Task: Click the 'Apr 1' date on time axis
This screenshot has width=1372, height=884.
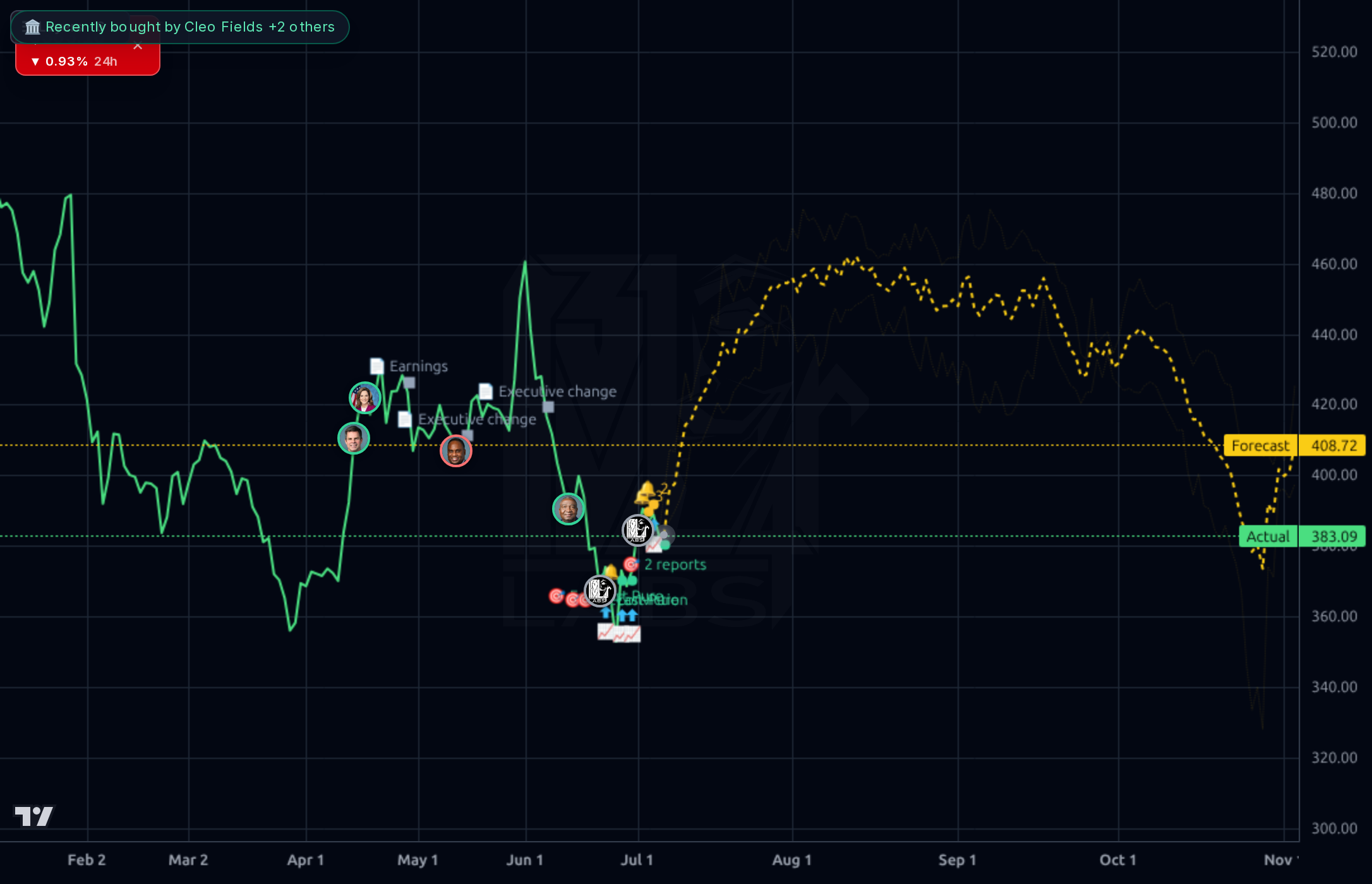Action: pos(306,860)
